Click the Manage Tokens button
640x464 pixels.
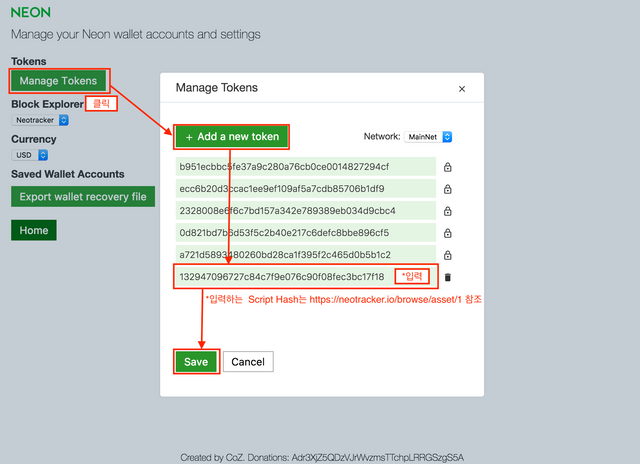coord(58,81)
